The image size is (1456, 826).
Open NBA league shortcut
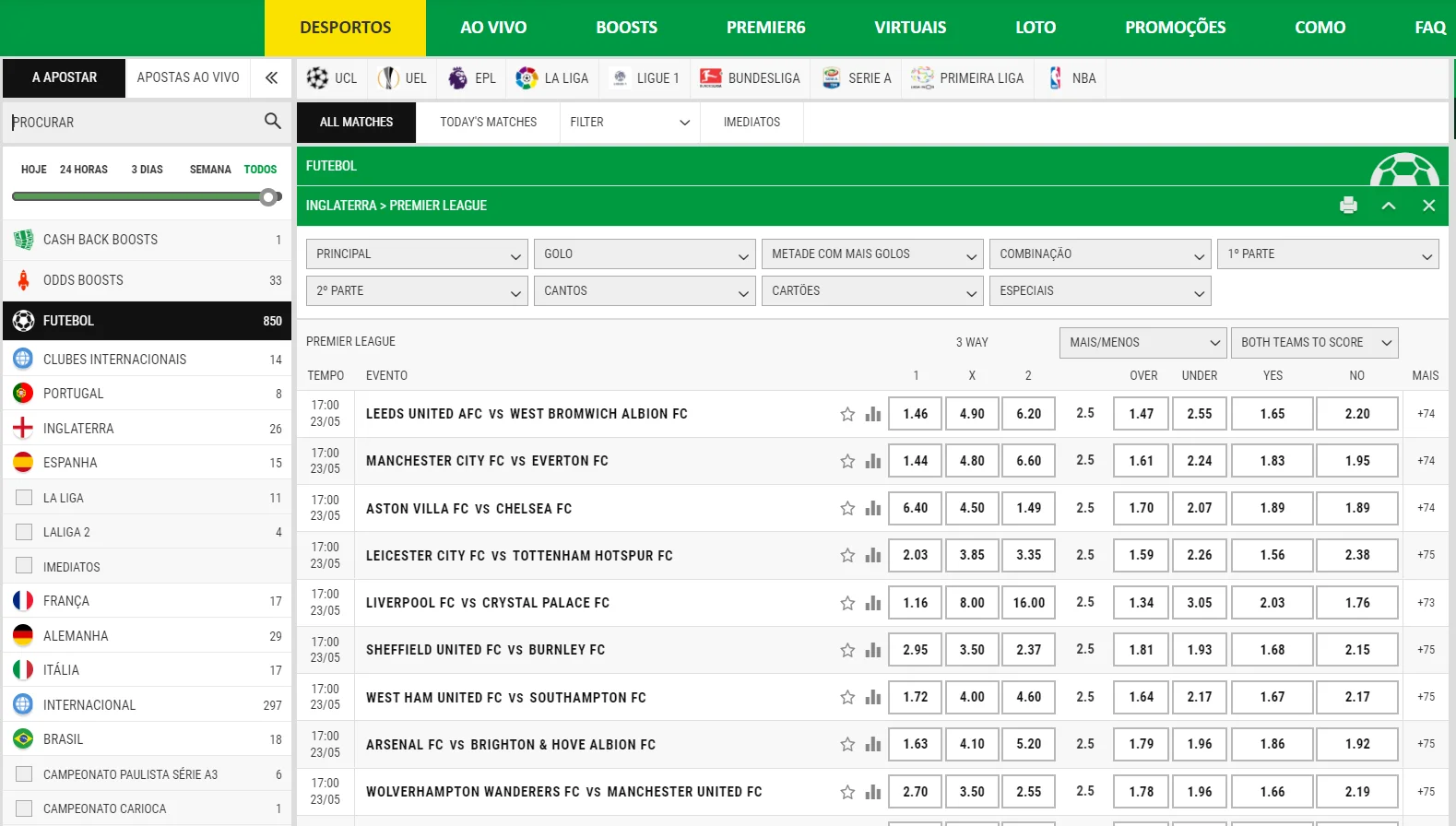[x=1071, y=78]
